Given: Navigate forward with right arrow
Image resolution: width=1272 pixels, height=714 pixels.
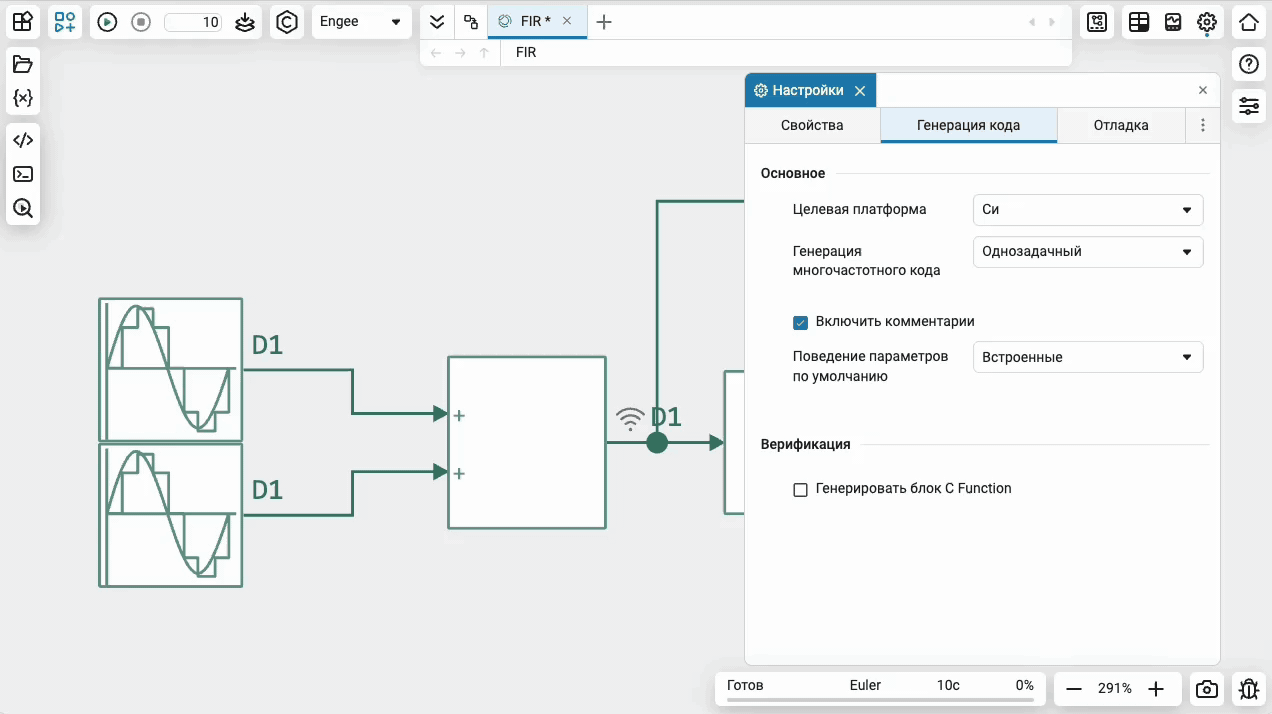Looking at the screenshot, I should click(460, 52).
